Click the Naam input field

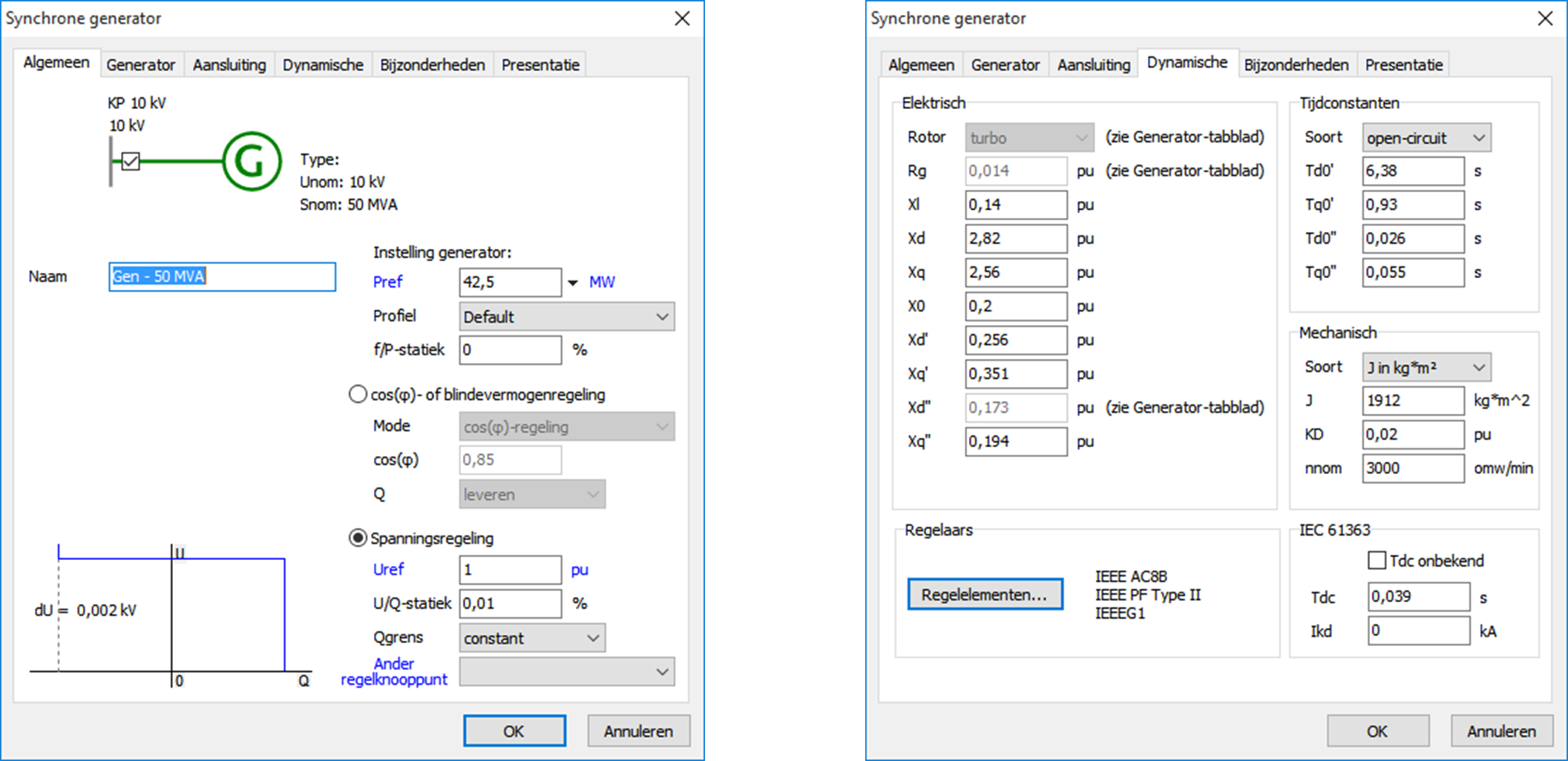click(x=222, y=277)
